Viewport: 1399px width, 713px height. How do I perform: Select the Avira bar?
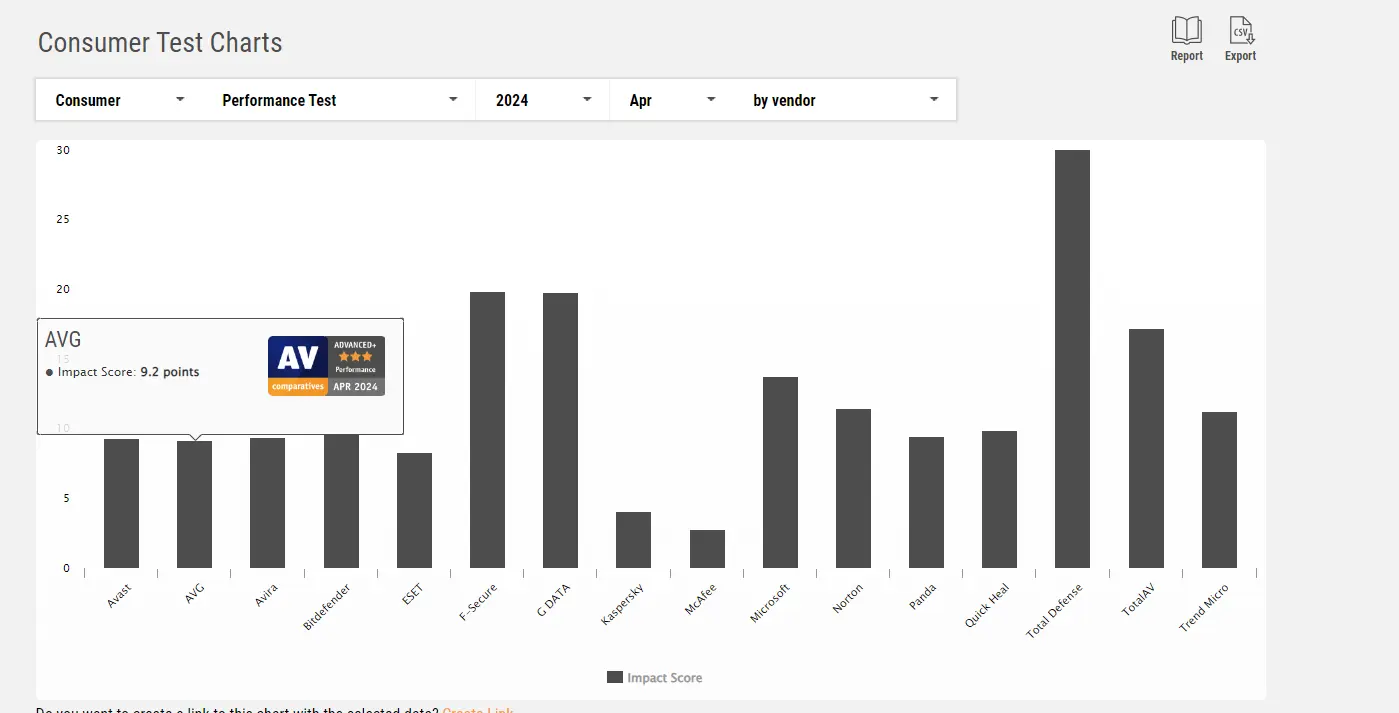267,503
